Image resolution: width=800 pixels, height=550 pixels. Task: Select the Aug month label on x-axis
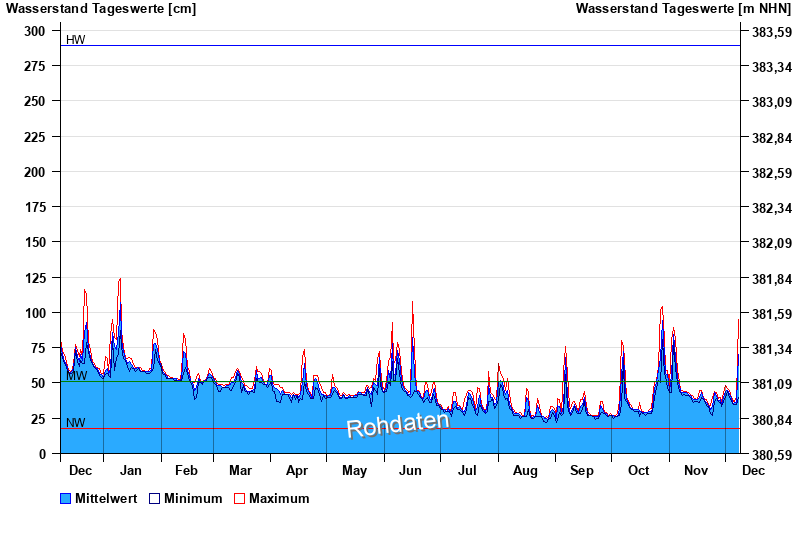coord(525,470)
